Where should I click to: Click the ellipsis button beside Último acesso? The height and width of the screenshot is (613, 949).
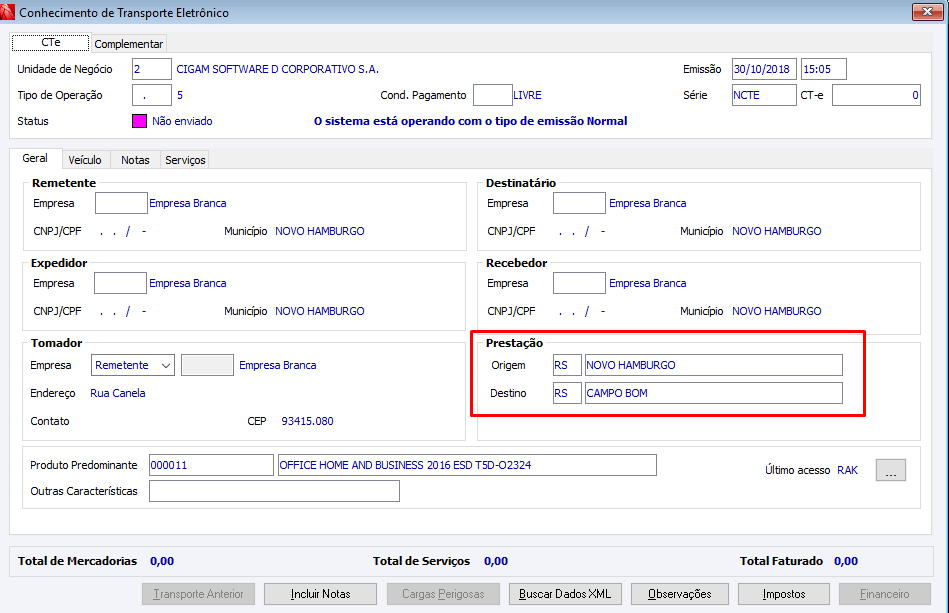891,470
